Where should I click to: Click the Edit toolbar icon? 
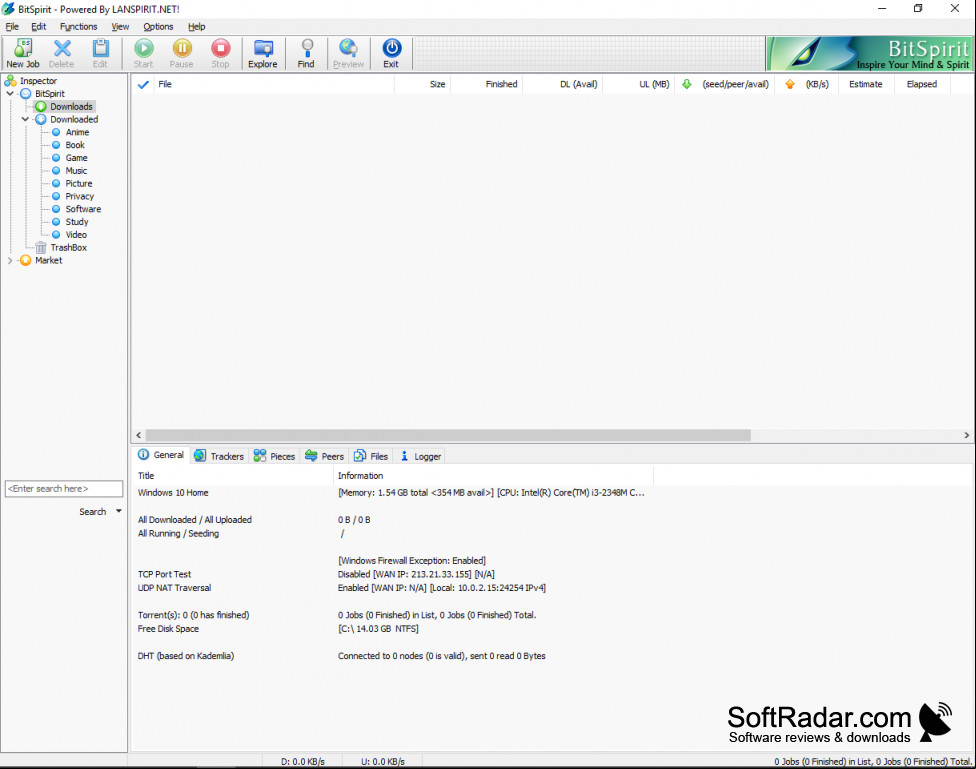100,49
